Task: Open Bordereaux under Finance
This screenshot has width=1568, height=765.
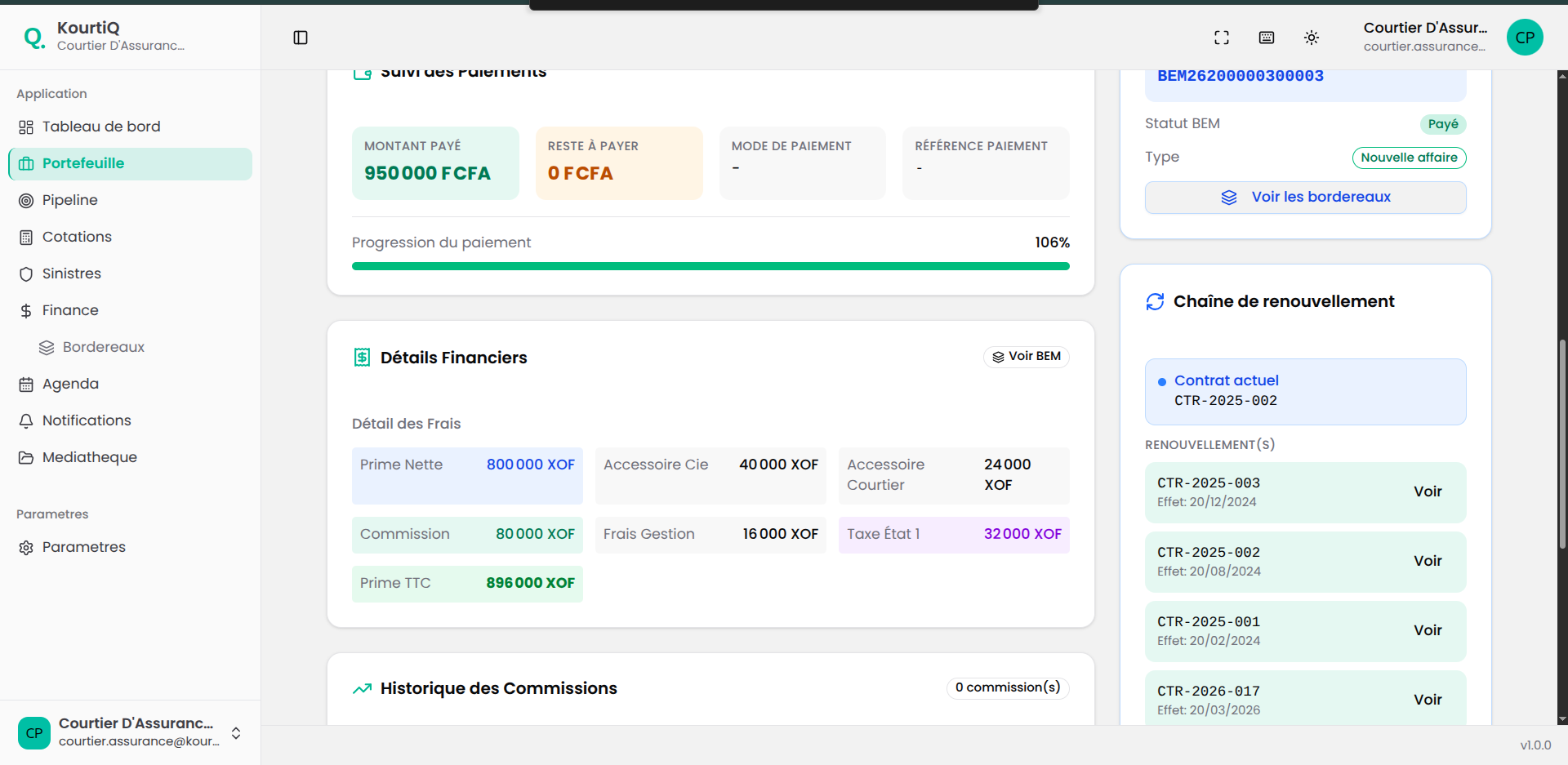Action: [x=103, y=347]
